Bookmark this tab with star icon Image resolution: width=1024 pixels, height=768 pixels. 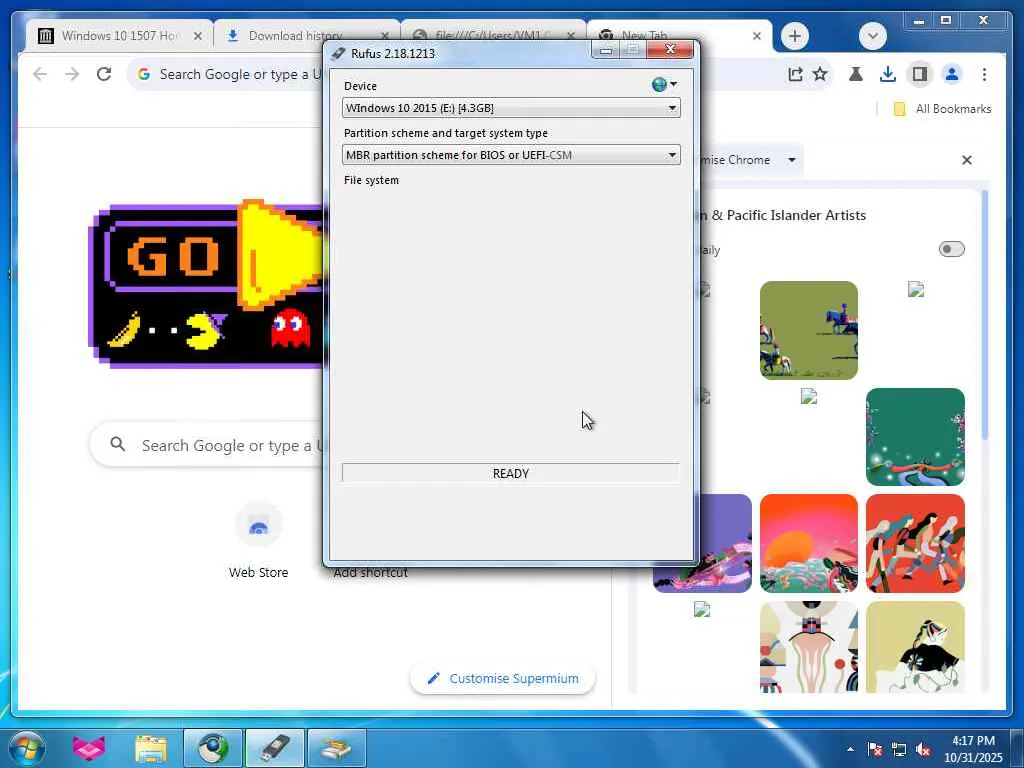(820, 74)
